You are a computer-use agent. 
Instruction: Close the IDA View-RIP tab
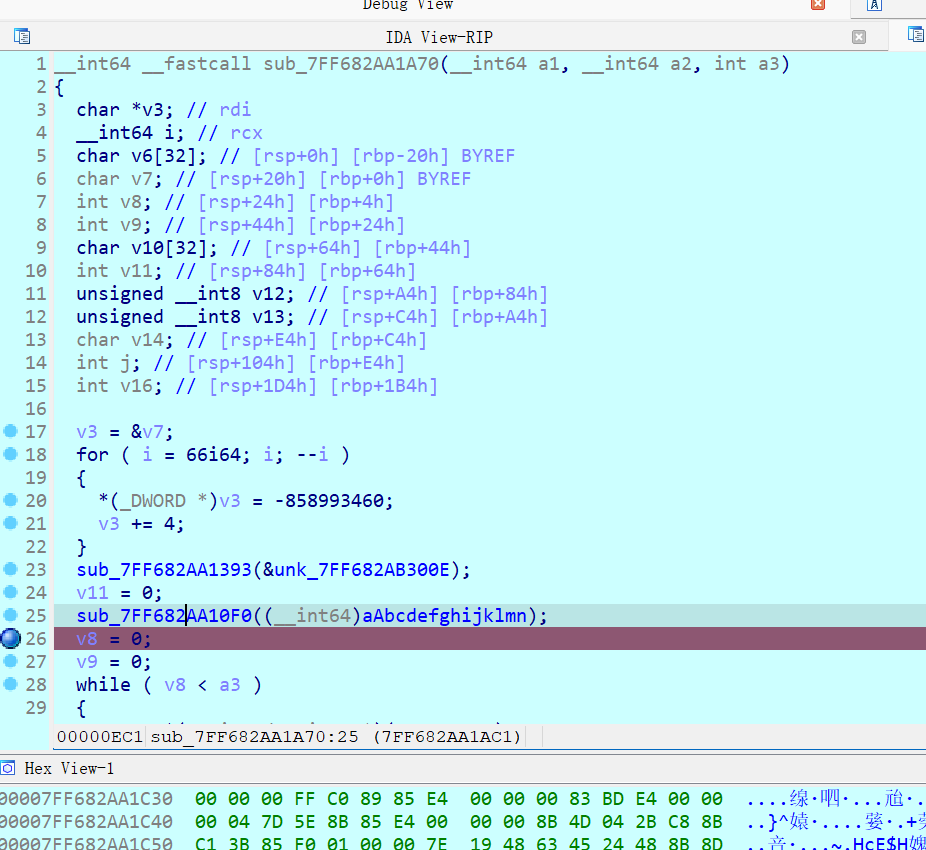pyautogui.click(x=859, y=37)
